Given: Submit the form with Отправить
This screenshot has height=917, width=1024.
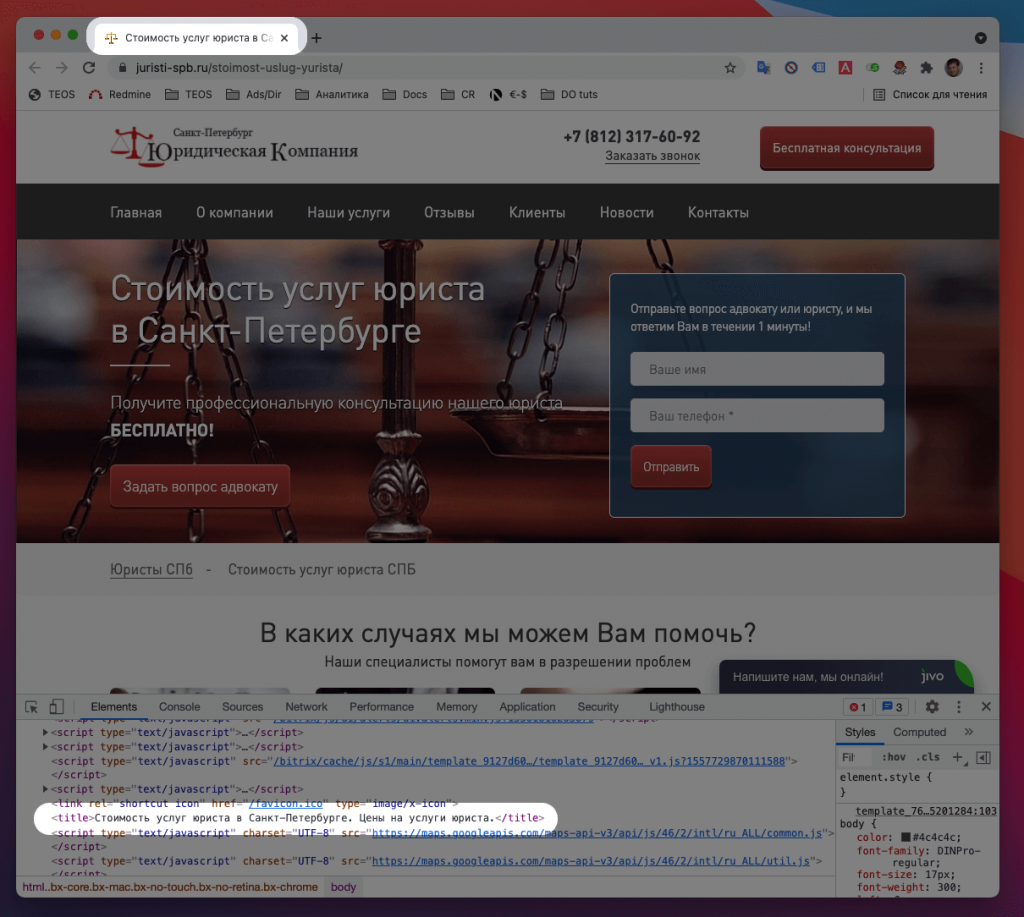Looking at the screenshot, I should point(671,467).
